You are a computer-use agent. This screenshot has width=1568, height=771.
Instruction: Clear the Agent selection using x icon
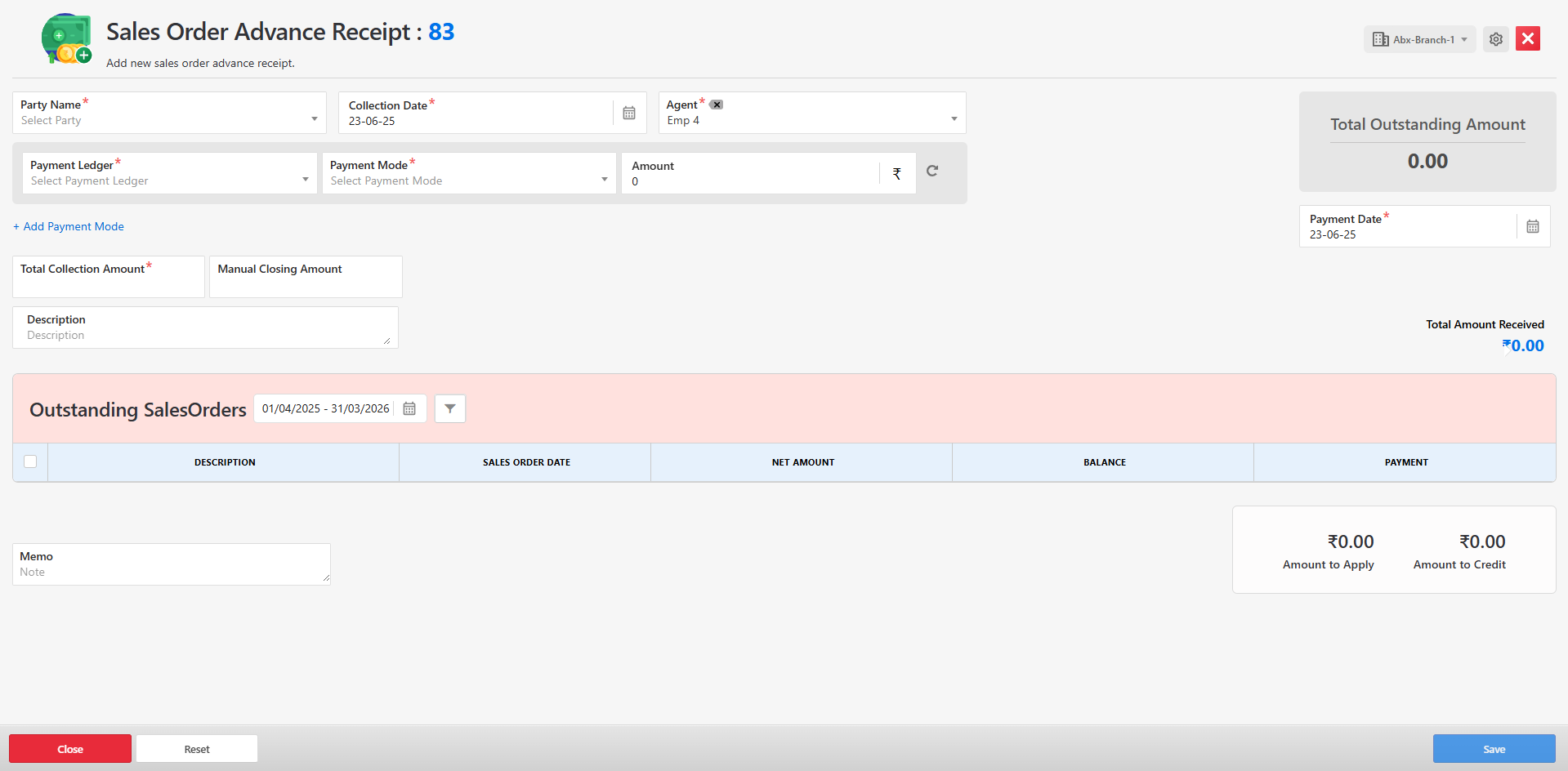click(717, 105)
